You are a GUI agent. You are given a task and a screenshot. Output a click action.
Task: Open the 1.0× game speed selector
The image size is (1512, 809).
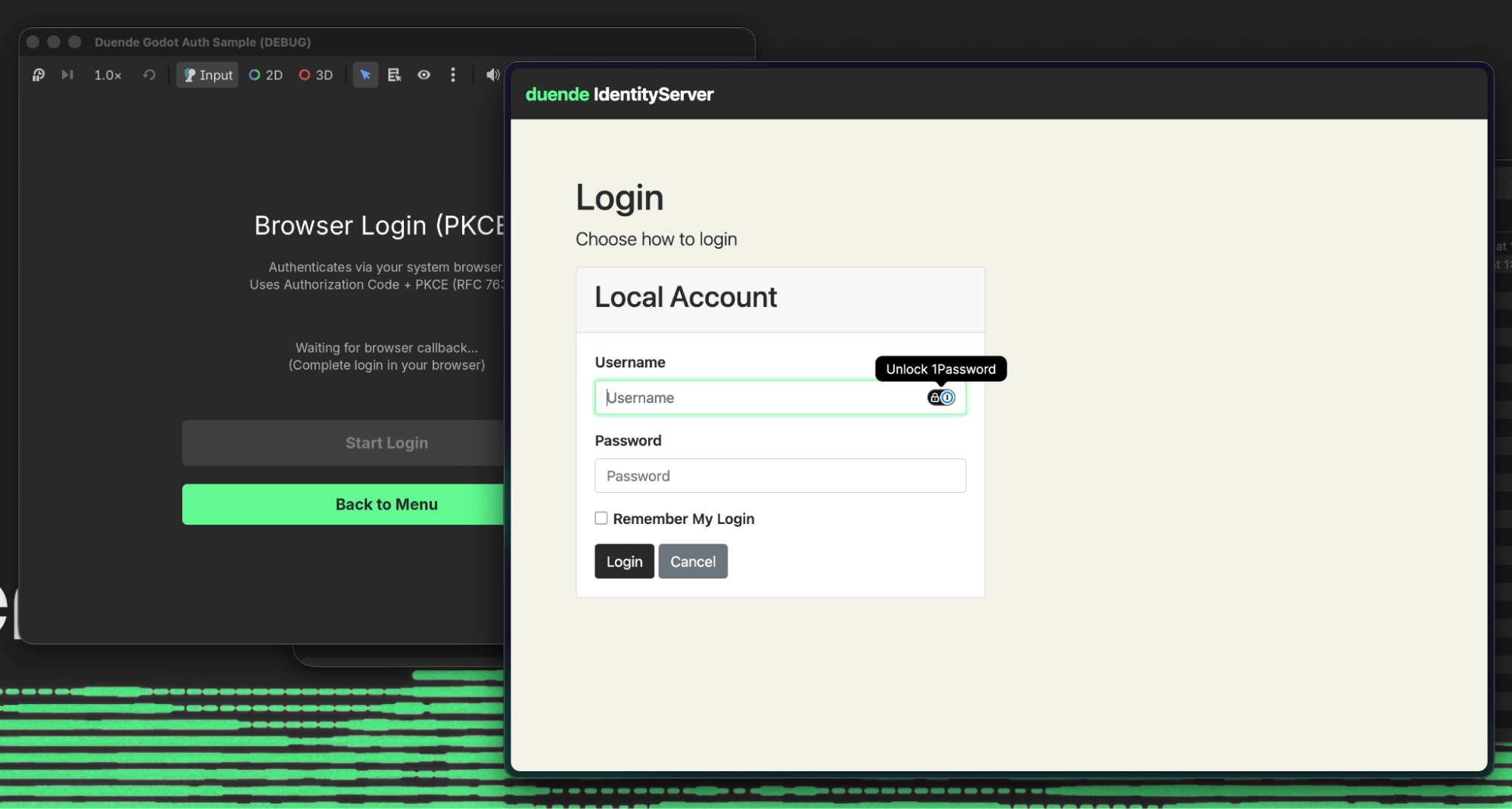coord(107,75)
